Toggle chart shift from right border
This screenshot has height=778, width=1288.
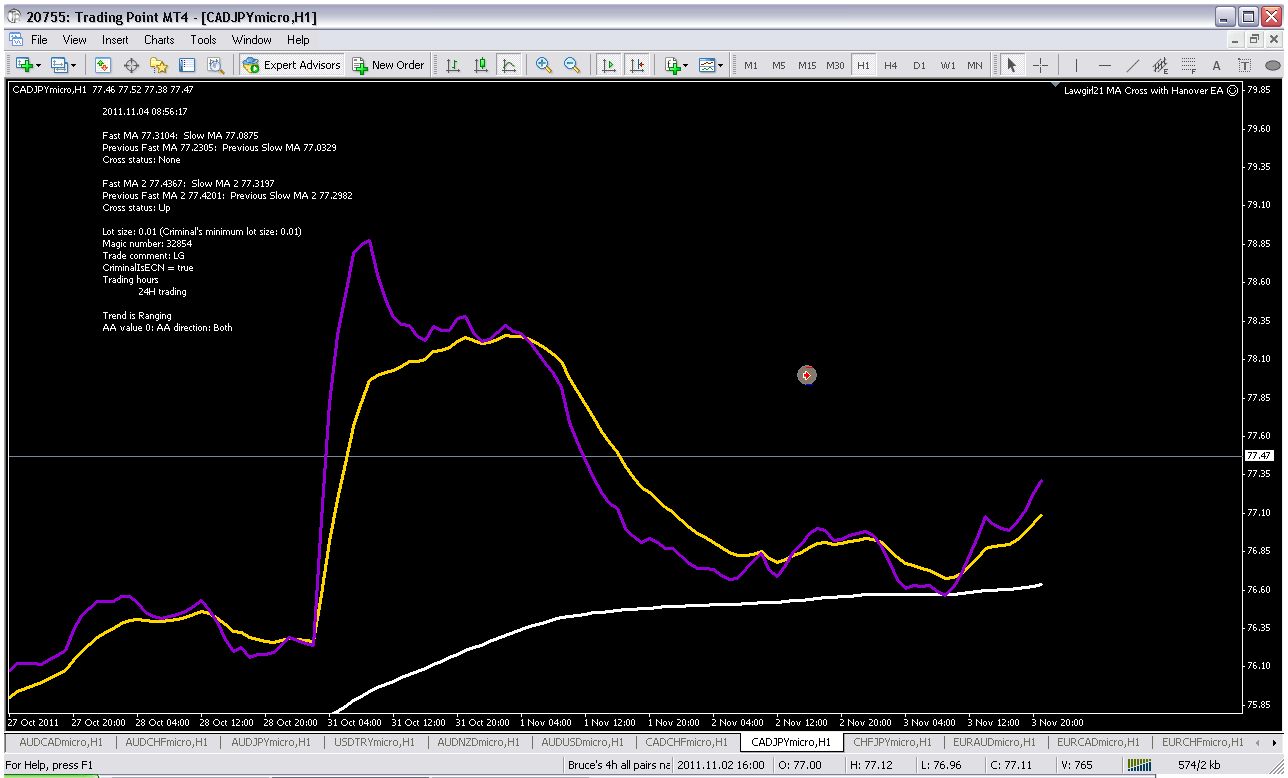coord(636,65)
